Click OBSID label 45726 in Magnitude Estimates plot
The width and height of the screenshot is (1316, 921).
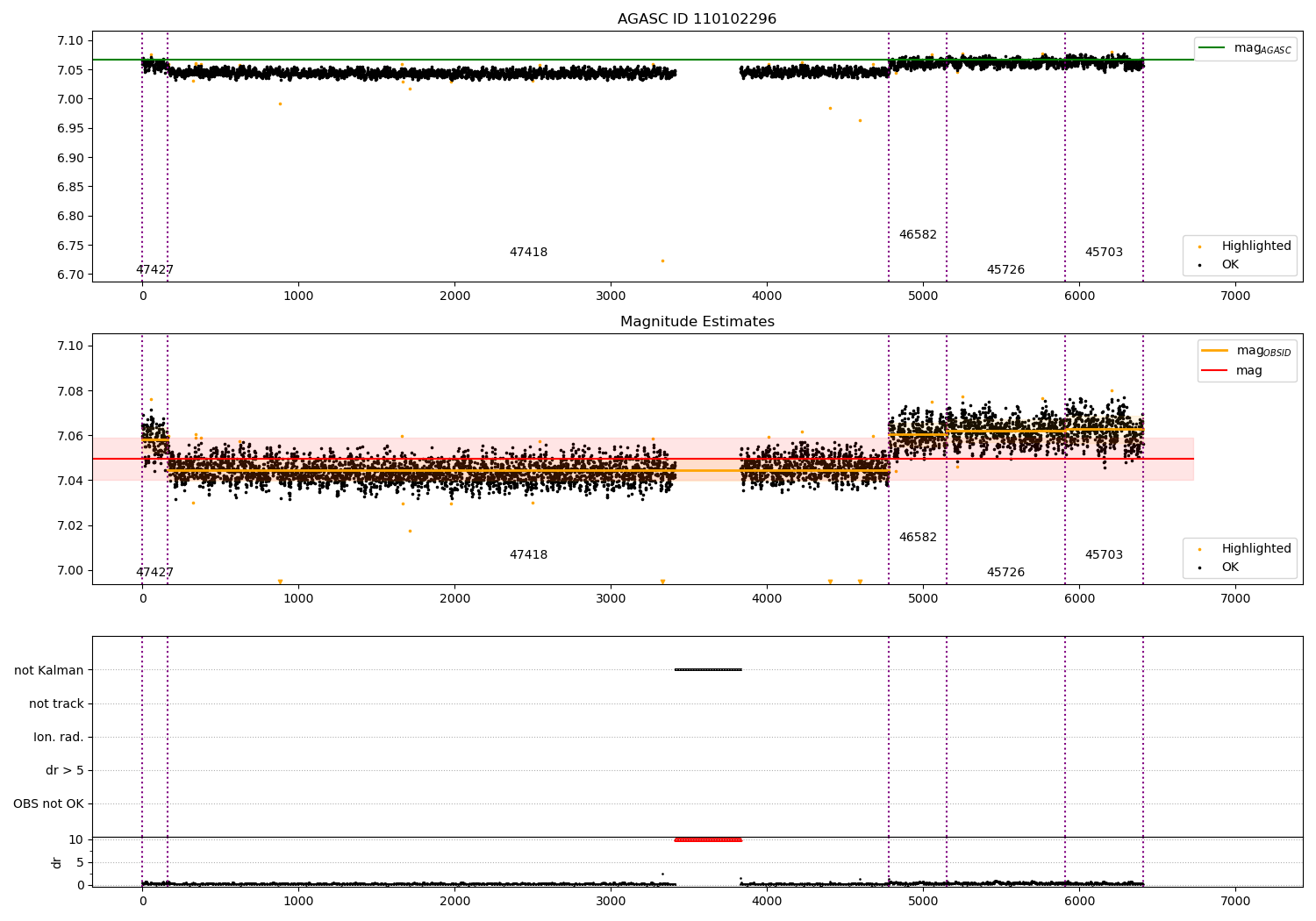pos(1005,573)
